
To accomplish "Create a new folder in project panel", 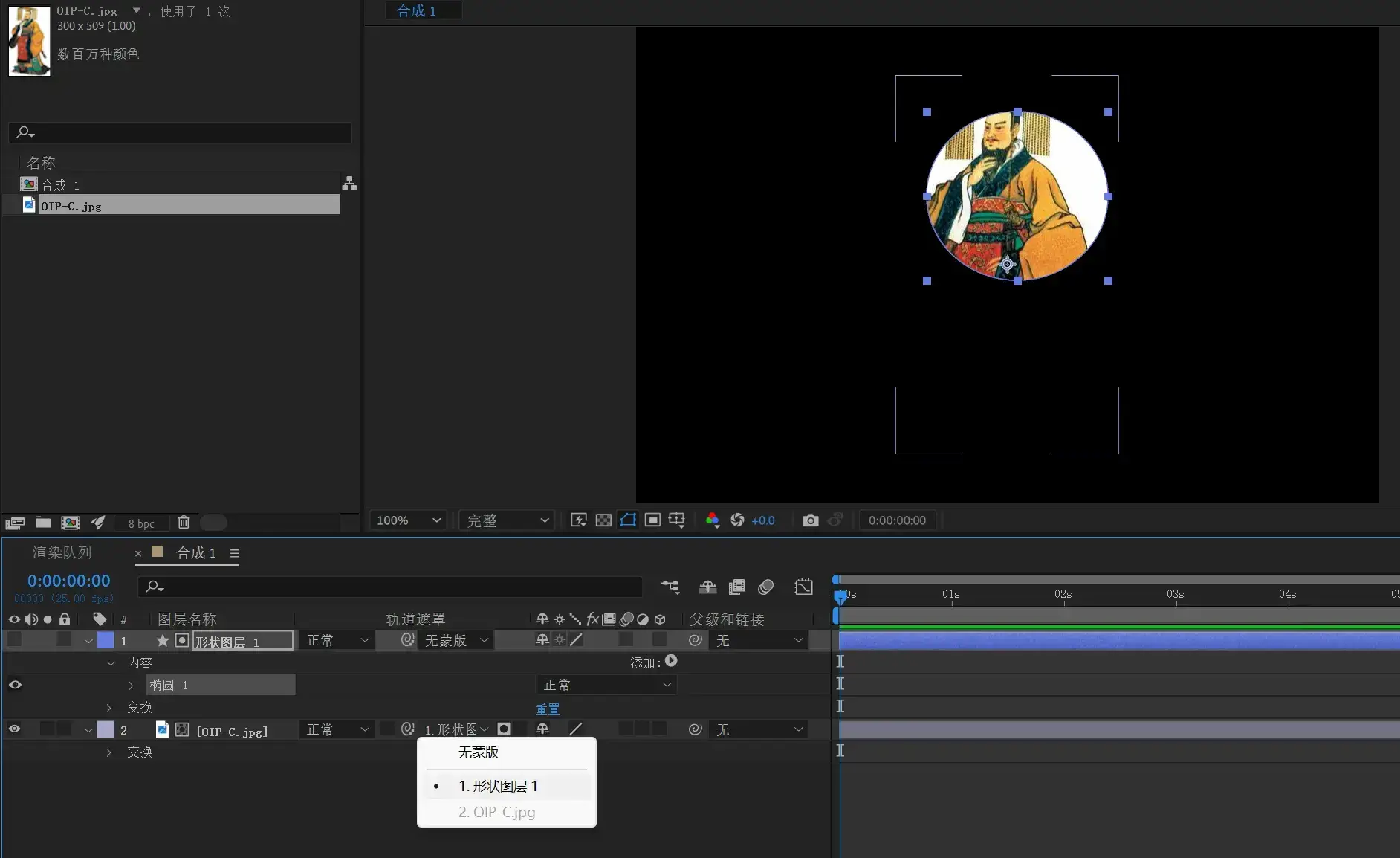I will pyautogui.click(x=43, y=523).
